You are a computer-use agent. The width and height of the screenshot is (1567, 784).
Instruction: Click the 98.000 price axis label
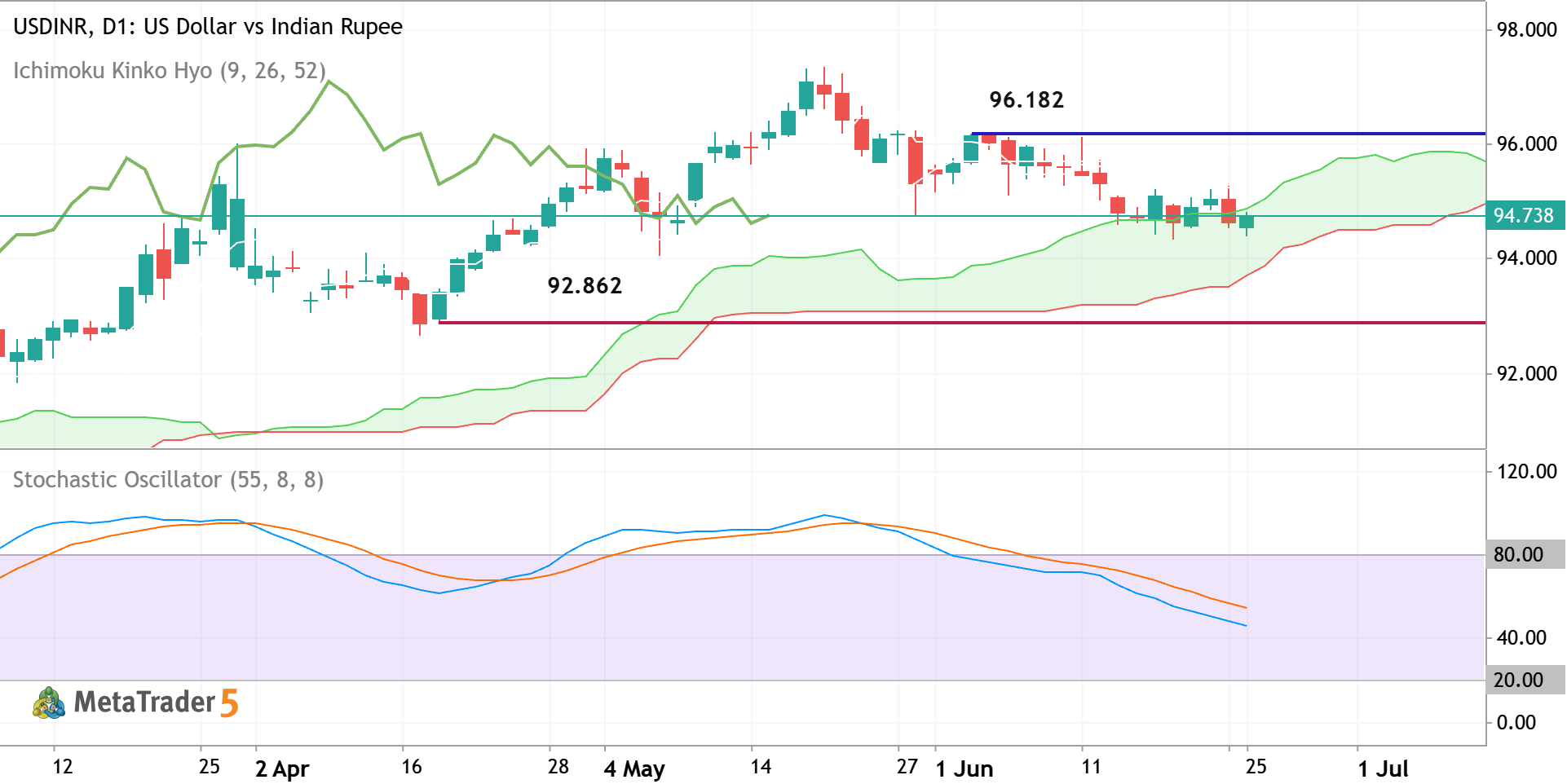1527,30
